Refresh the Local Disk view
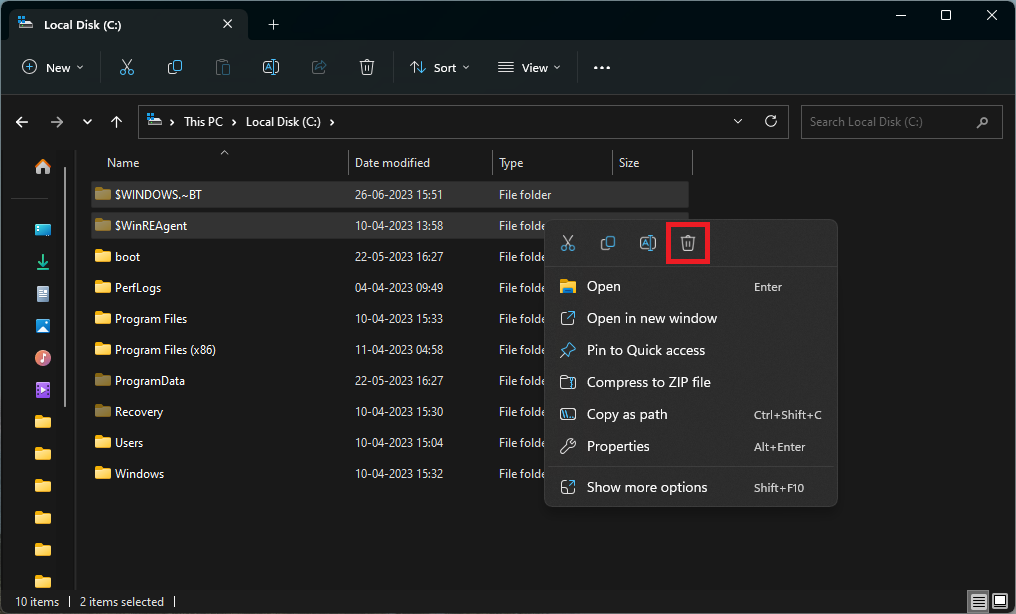1016x614 pixels. [771, 121]
